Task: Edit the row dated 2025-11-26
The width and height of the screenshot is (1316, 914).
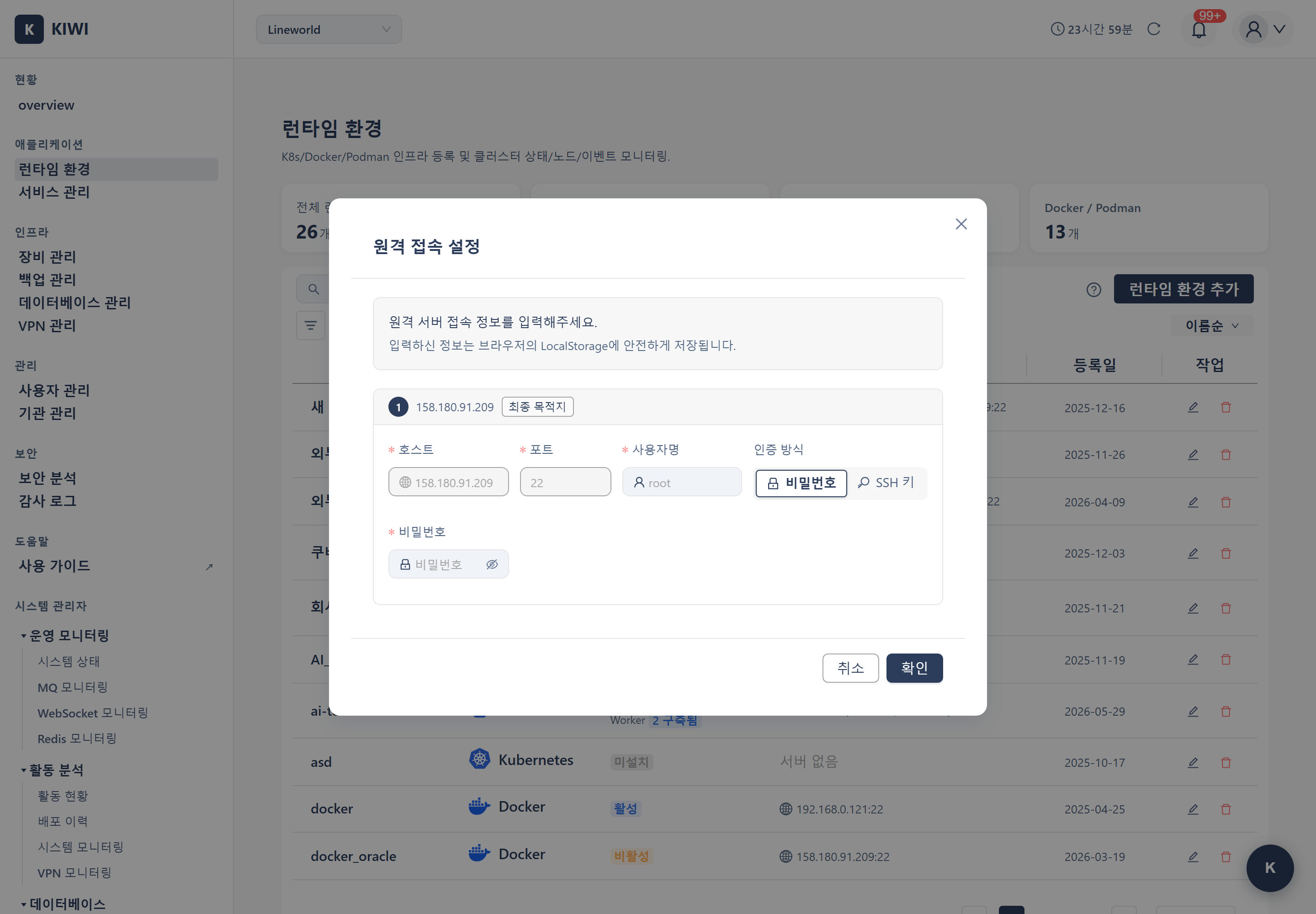Action: pyautogui.click(x=1193, y=455)
